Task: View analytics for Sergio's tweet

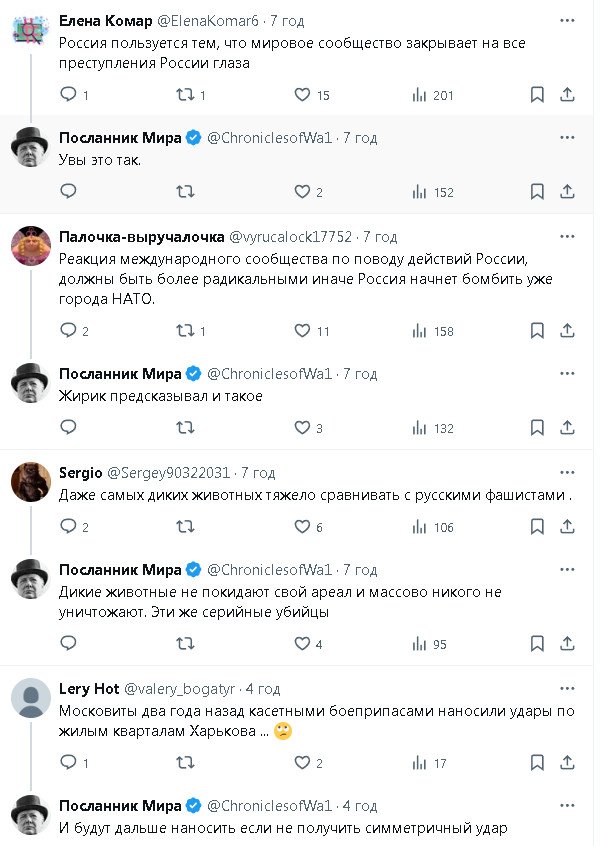Action: point(420,527)
